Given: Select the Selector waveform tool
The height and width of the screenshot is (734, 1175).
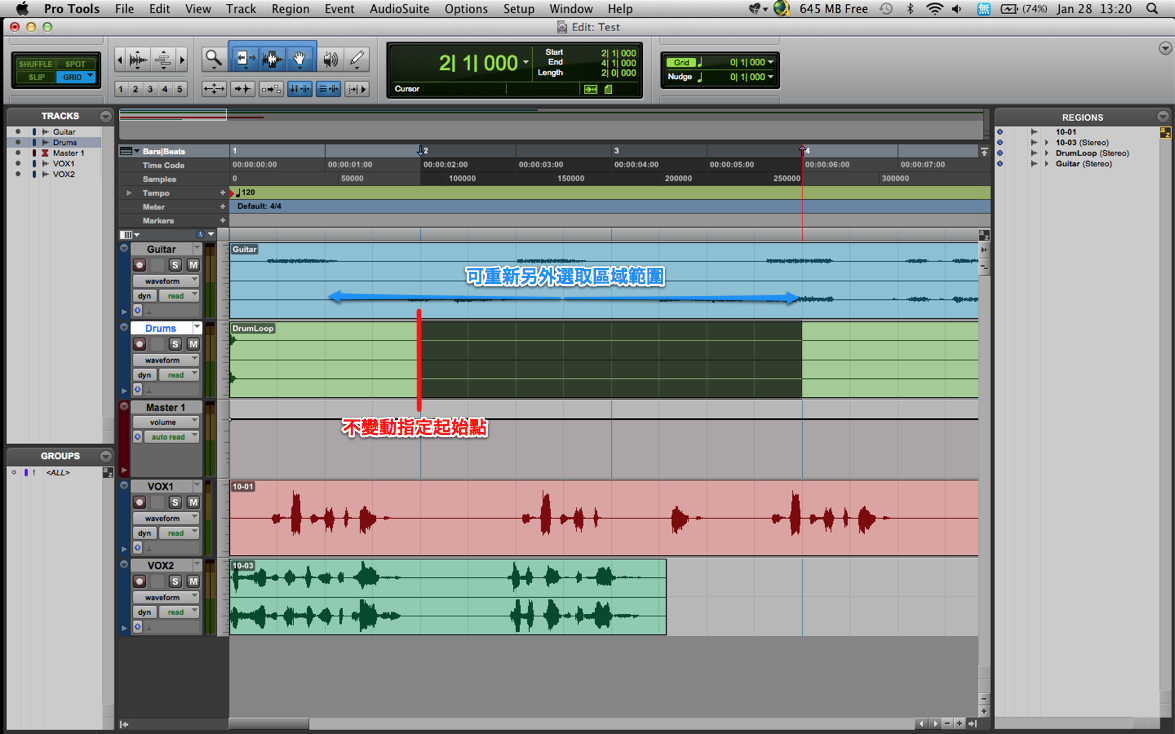Looking at the screenshot, I should click(x=271, y=58).
